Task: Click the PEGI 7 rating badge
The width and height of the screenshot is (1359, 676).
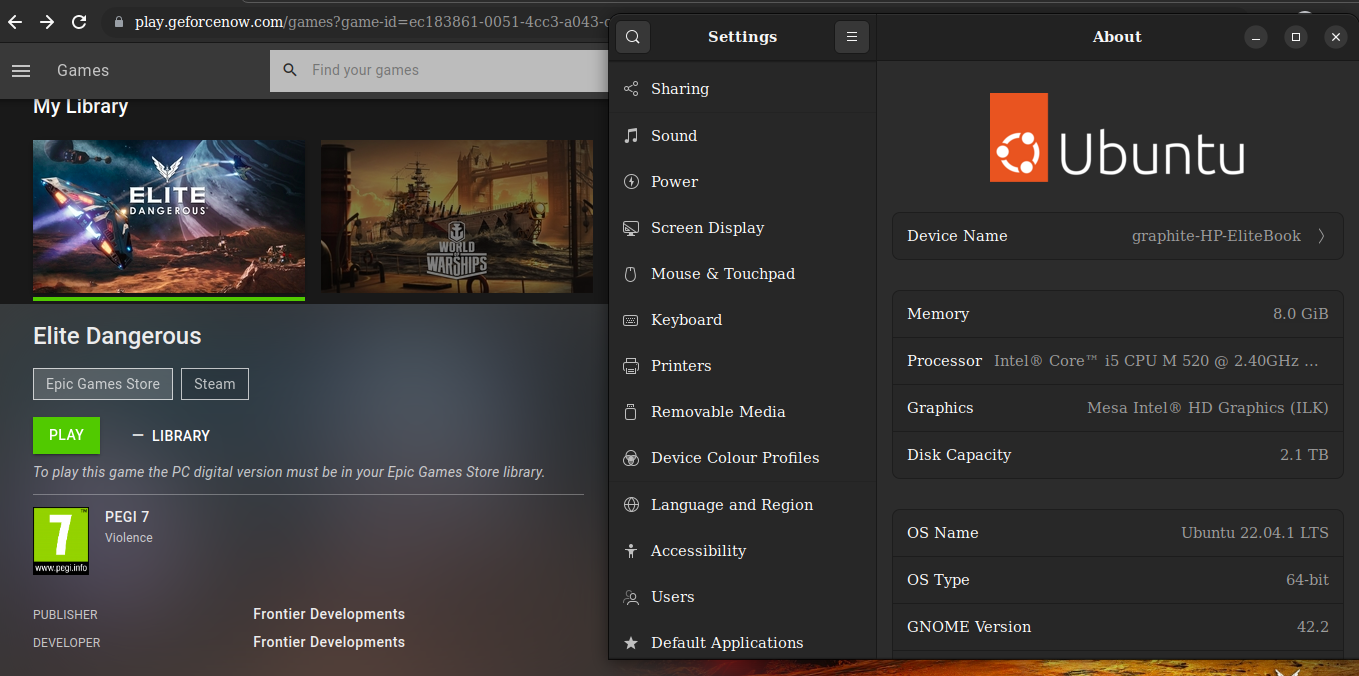Action: (x=61, y=541)
